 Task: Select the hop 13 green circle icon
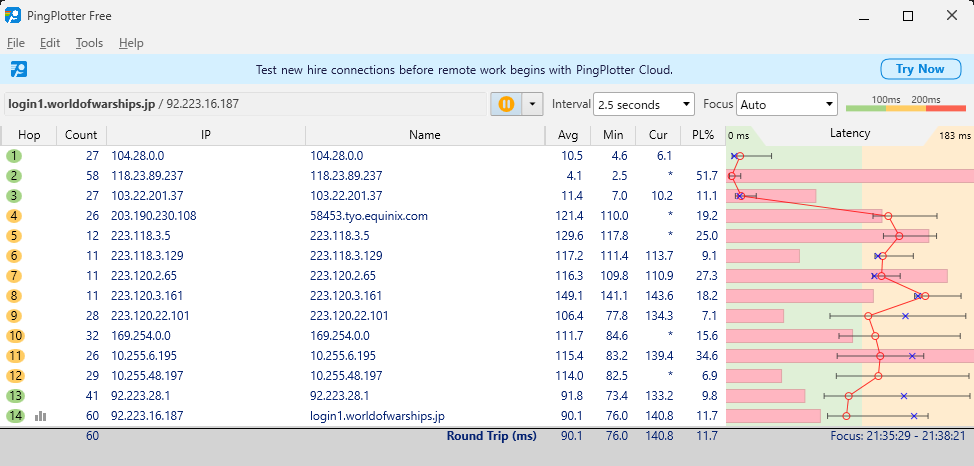tap(15, 396)
